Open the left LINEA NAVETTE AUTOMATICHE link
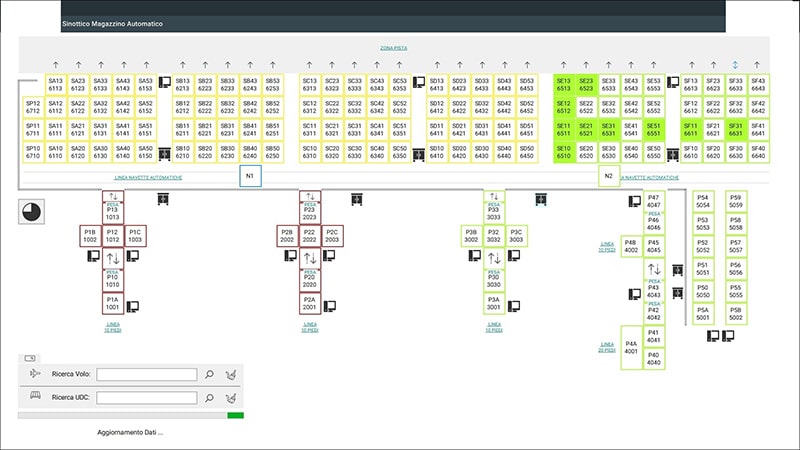The image size is (800, 450). click(x=146, y=177)
